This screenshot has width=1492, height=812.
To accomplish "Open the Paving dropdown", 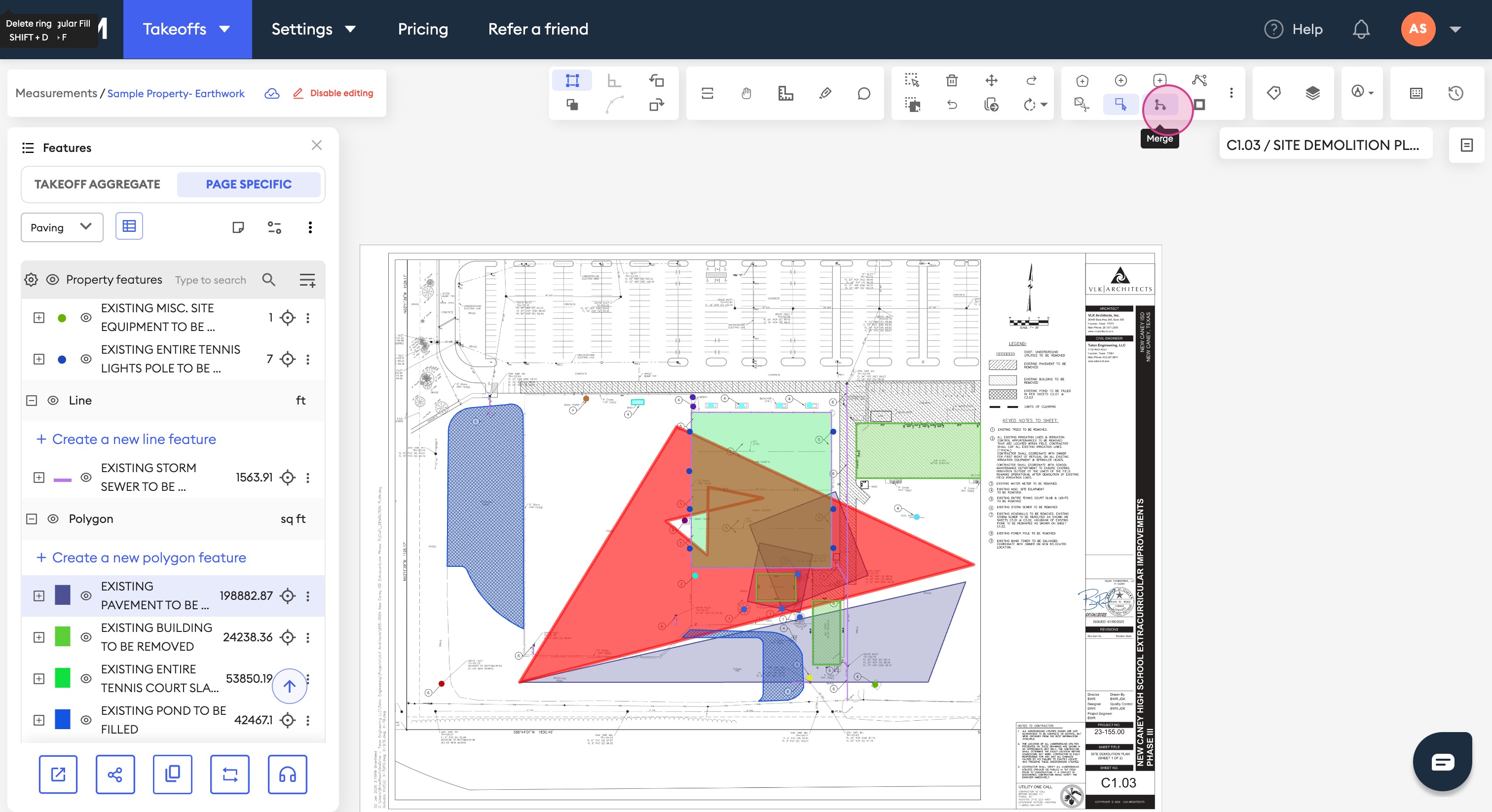I will tap(62, 227).
